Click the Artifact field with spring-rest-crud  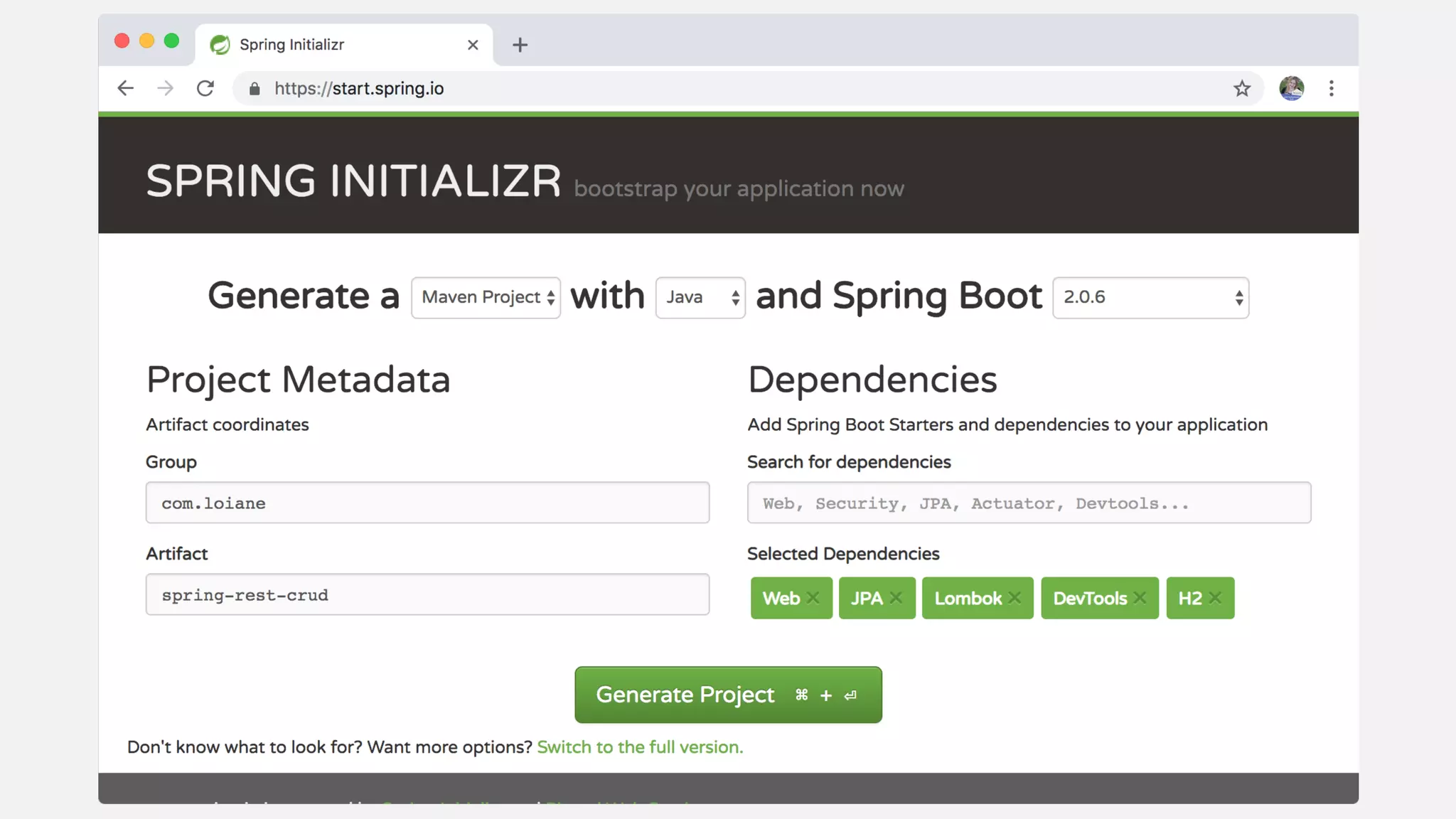coord(427,594)
